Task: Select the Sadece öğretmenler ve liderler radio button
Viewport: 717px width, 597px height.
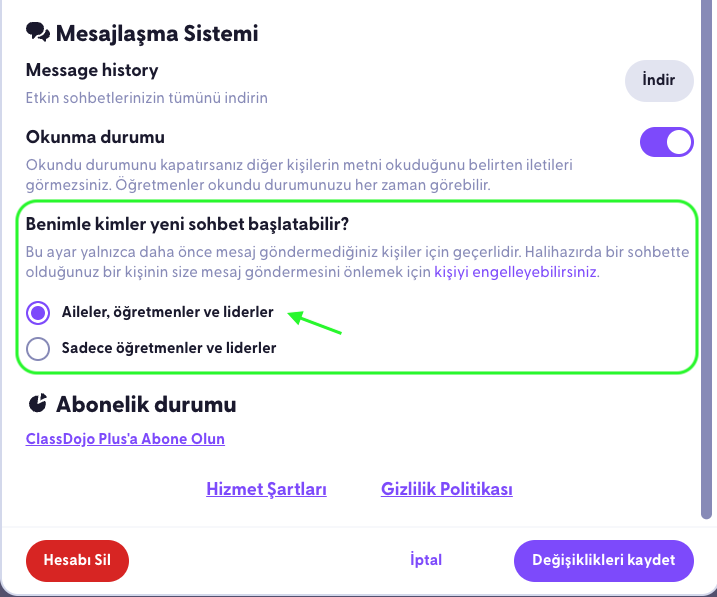Action: pyautogui.click(x=38, y=349)
